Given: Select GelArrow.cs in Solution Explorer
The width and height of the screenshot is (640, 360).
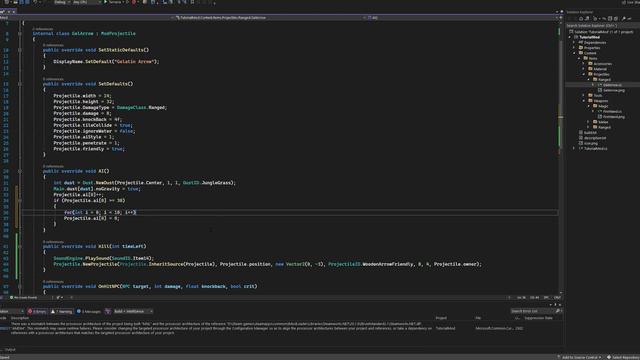Looking at the screenshot, I should (x=612, y=85).
